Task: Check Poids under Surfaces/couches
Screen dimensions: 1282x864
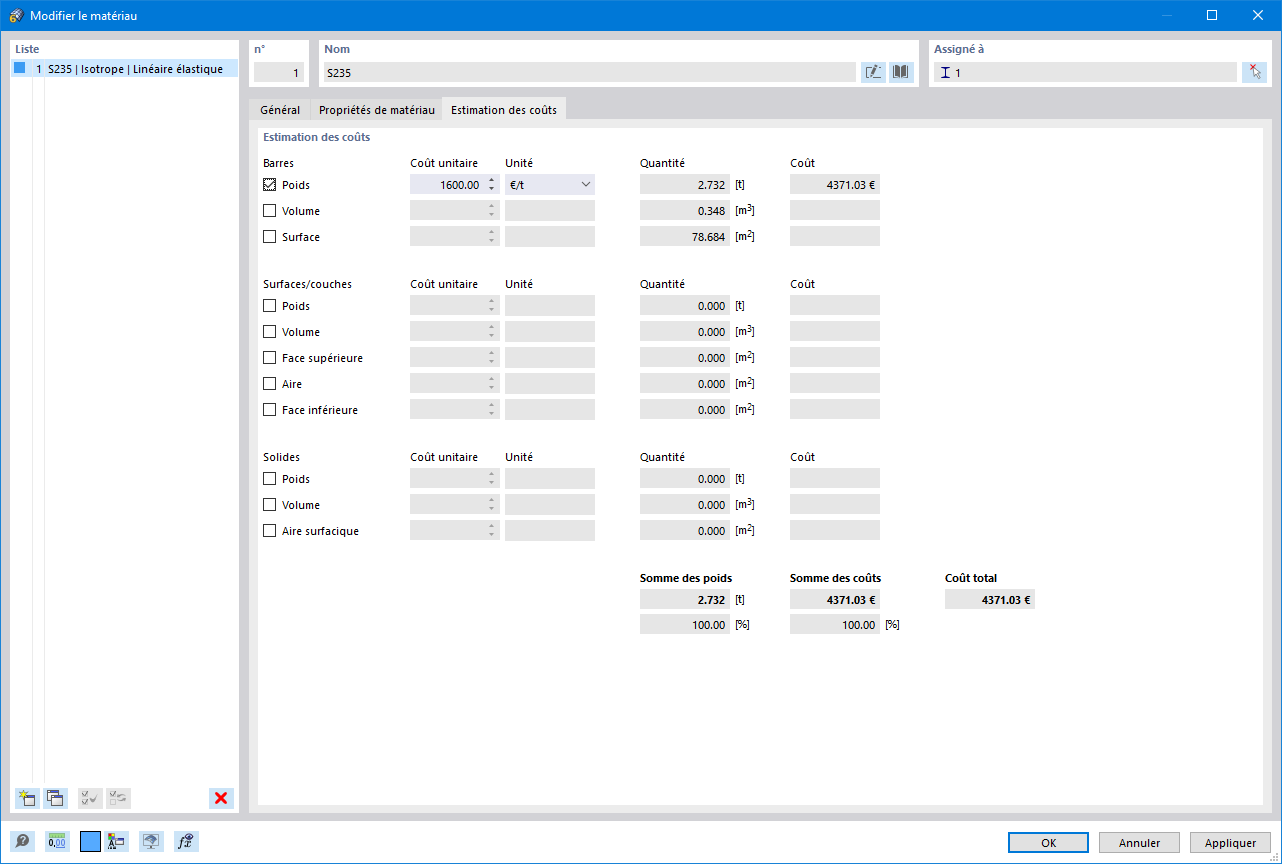Action: click(x=270, y=306)
